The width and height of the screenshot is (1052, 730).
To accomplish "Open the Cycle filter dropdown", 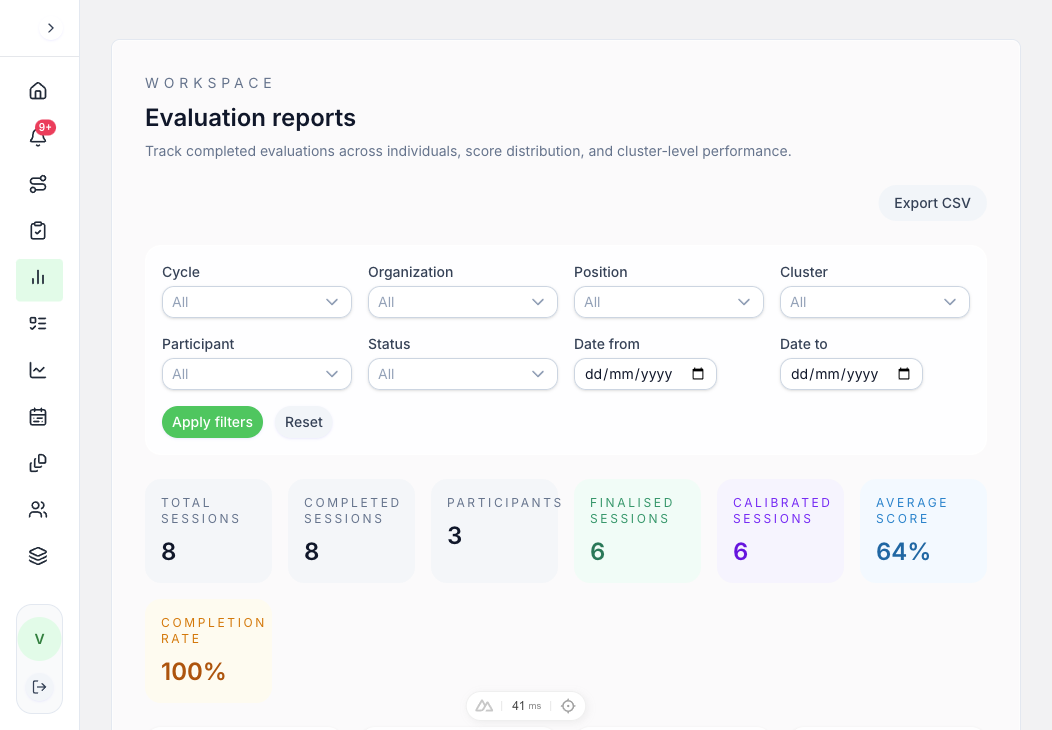I will pyautogui.click(x=257, y=302).
